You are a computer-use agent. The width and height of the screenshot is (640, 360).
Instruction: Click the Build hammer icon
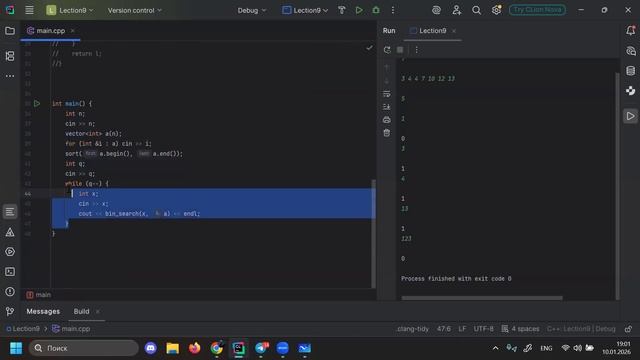point(342,10)
